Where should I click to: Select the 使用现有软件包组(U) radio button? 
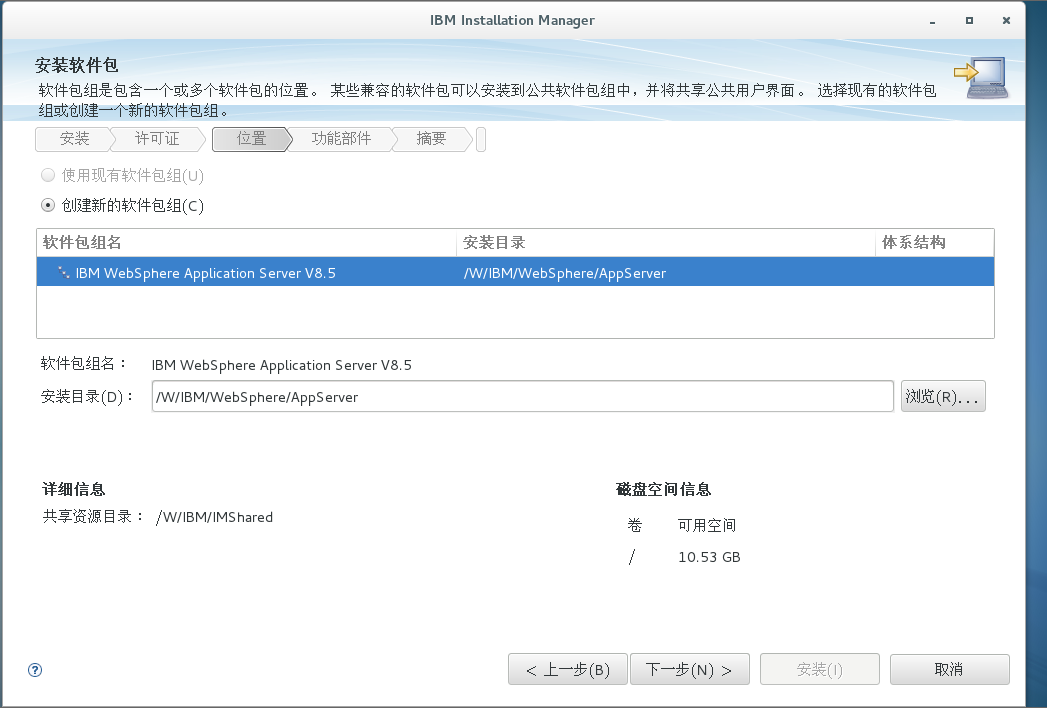tap(47, 174)
